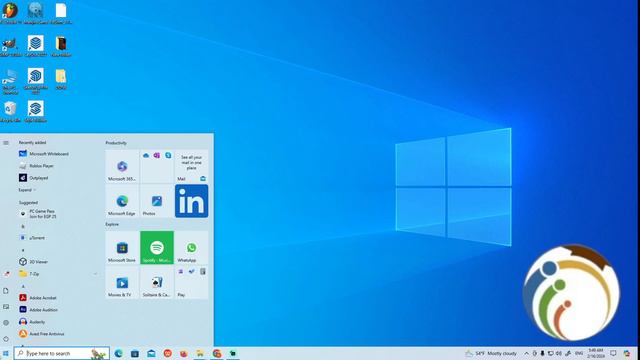
Task: Click the Explore group header
Action: (112, 224)
